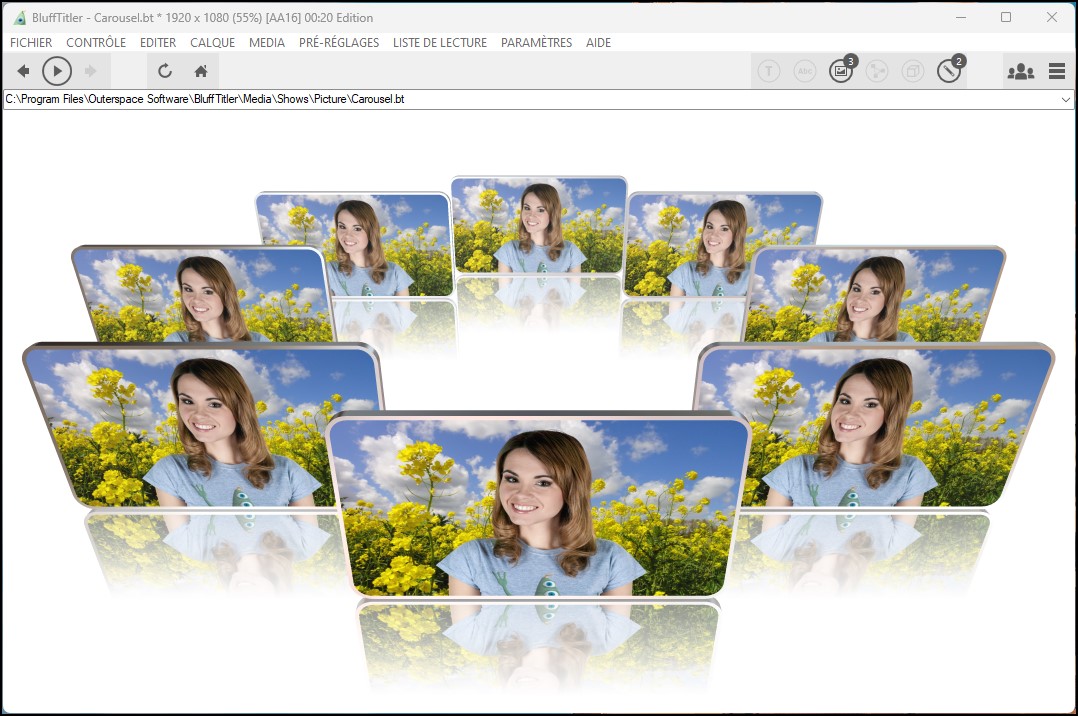Viewport: 1078px width, 716px height.
Task: Minimize the BluffTitler window
Action: tap(961, 17)
